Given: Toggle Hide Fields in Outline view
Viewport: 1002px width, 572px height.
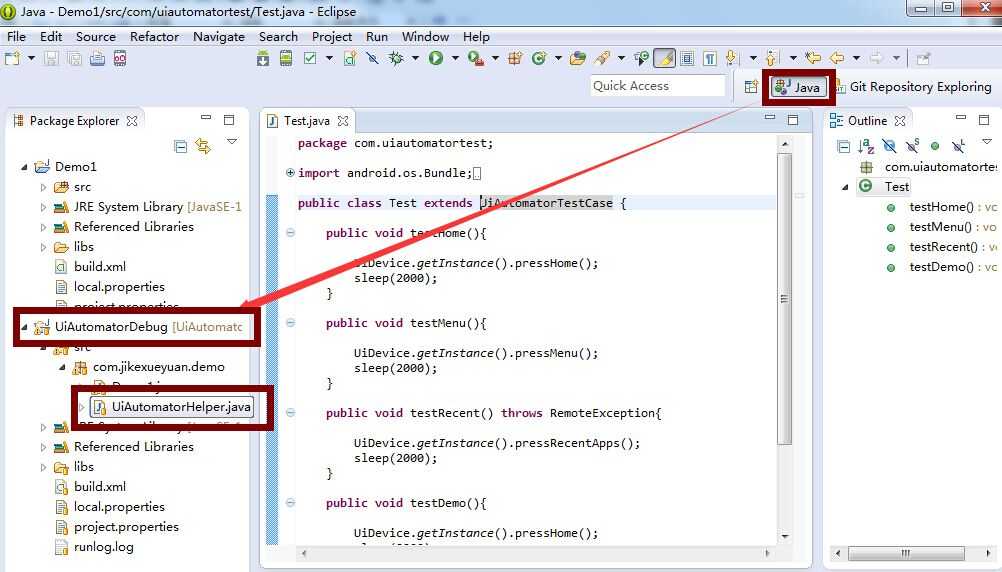Looking at the screenshot, I should [x=889, y=146].
